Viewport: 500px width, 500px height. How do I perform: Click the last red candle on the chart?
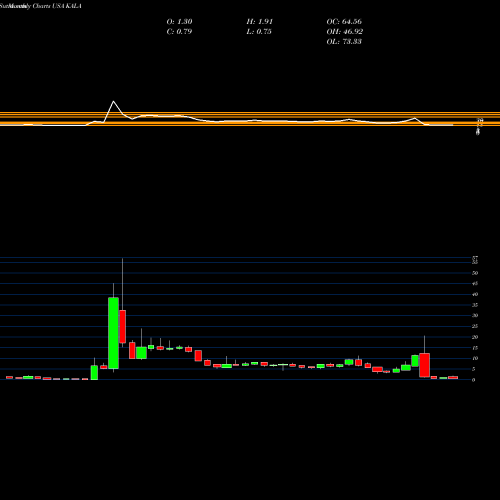tap(453, 378)
